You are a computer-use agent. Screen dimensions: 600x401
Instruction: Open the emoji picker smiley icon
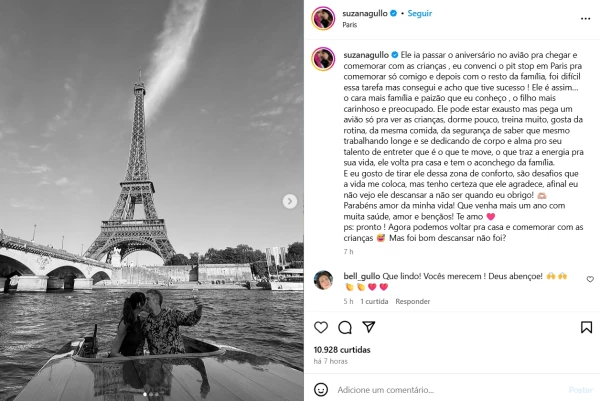point(321,390)
